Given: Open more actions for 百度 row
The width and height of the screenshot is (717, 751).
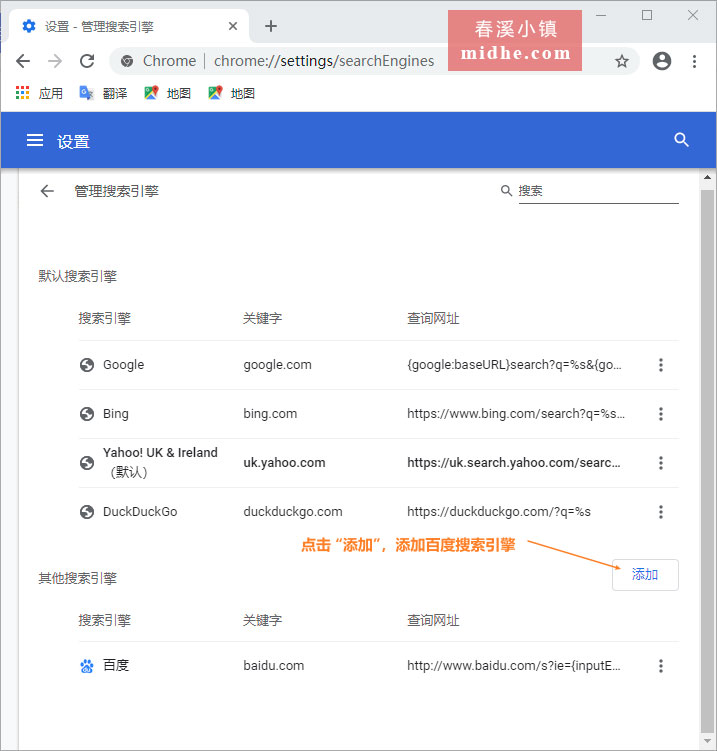Looking at the screenshot, I should (660, 666).
